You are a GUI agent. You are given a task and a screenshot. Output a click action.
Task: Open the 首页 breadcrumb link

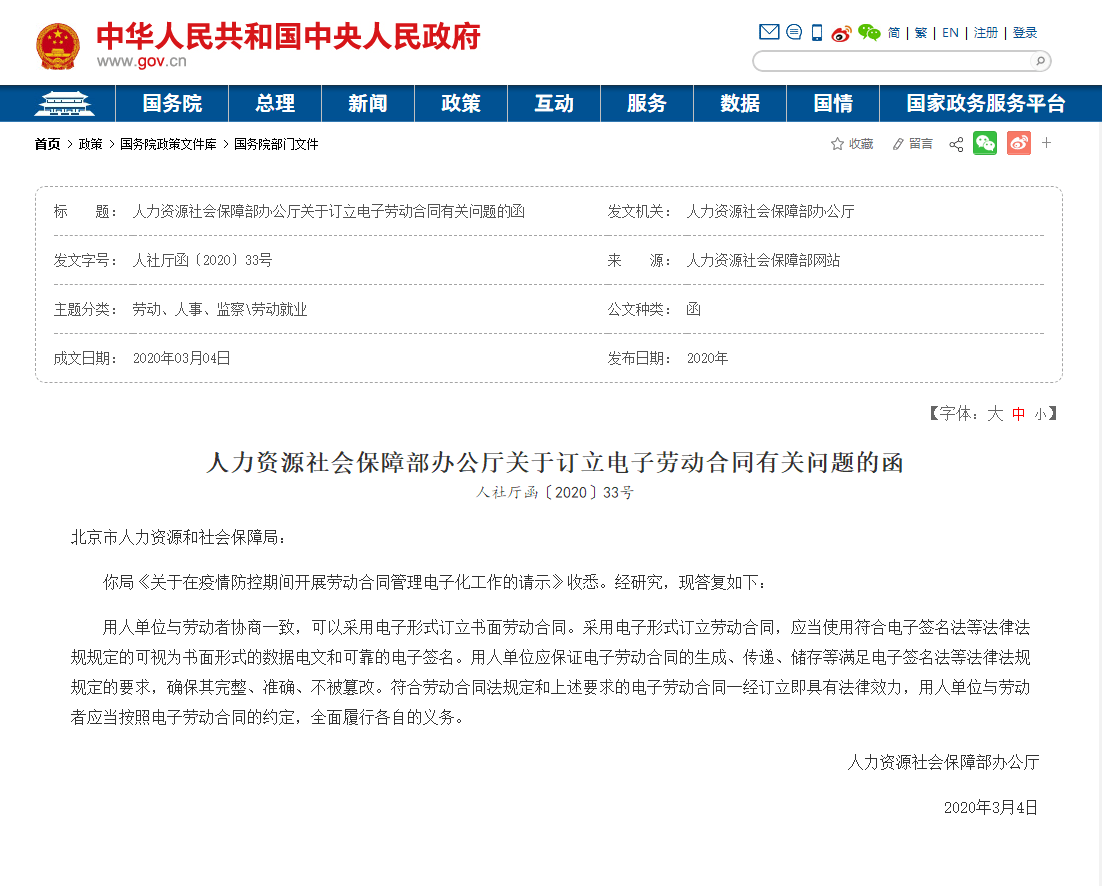[x=46, y=143]
